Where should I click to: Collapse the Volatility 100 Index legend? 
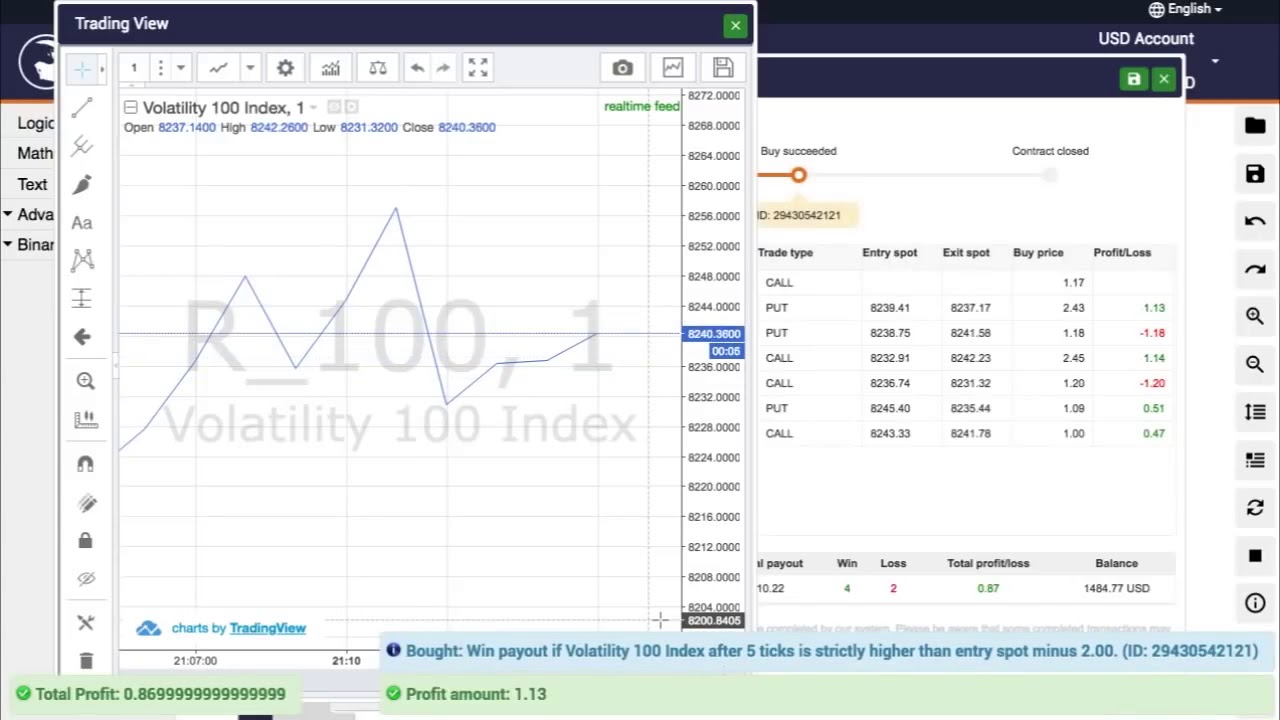coord(130,107)
